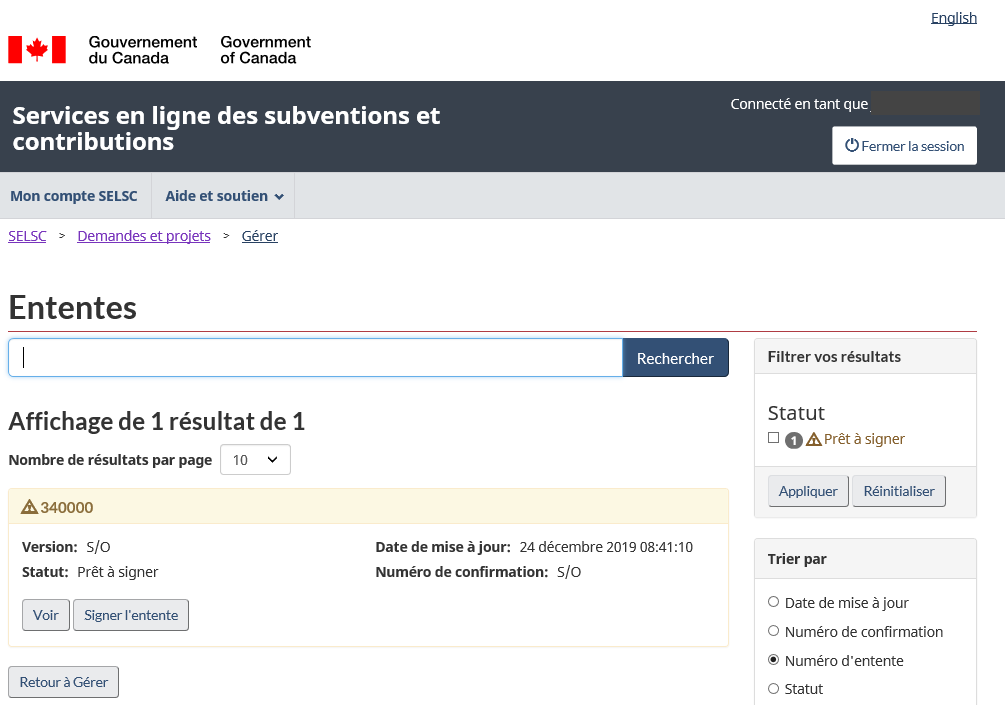Click the warning icon next to Prêt à signer filter

coord(814,439)
